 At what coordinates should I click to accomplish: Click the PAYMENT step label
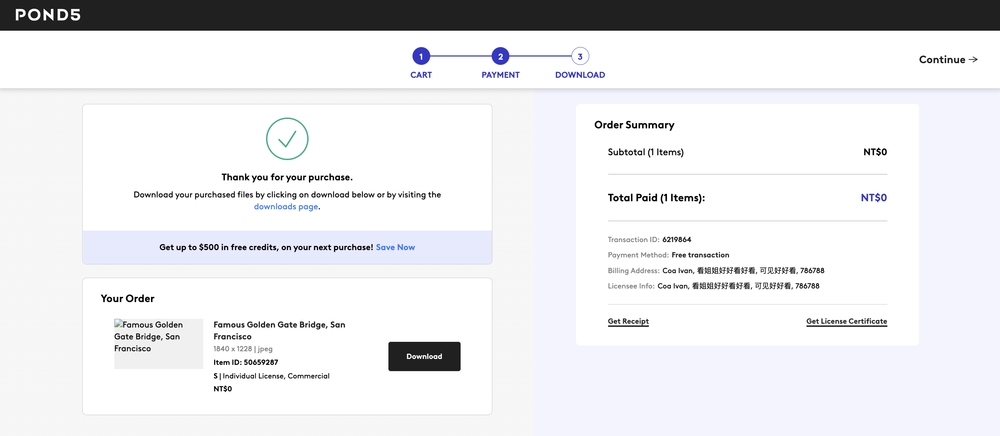point(501,75)
